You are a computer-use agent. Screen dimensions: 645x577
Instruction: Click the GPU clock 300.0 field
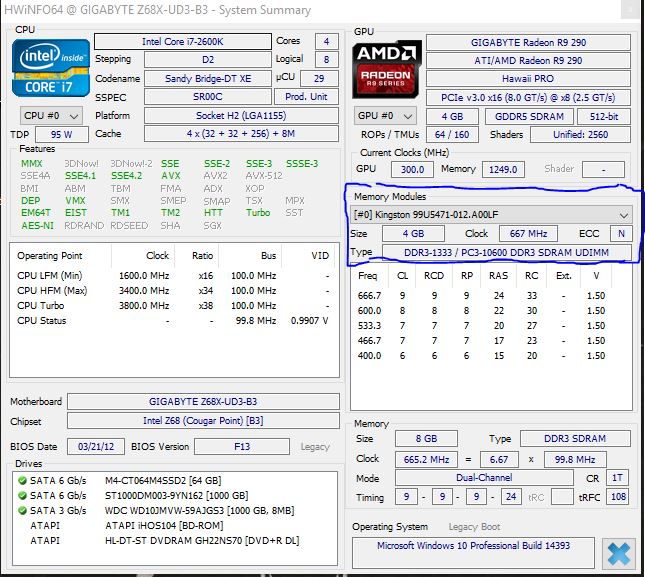tap(412, 169)
